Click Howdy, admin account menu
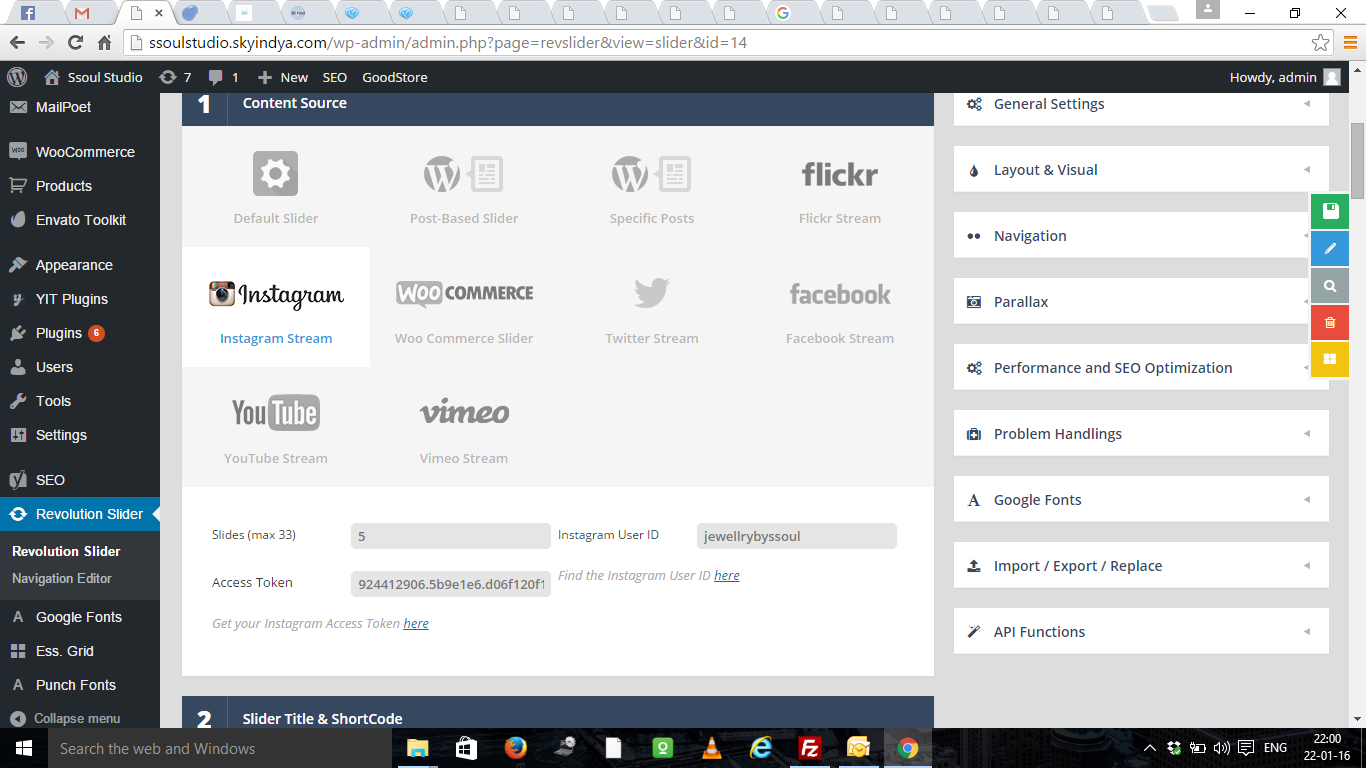1366x768 pixels. (1285, 77)
